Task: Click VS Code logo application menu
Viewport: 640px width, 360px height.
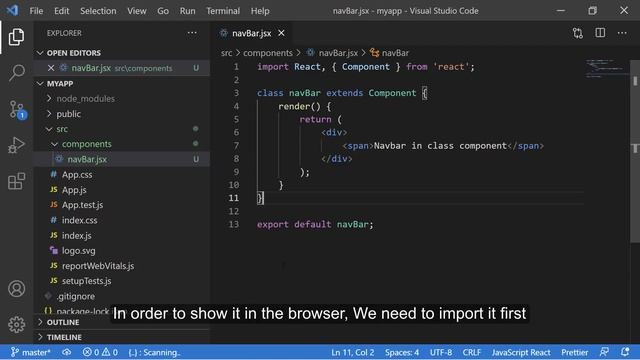Action: (x=12, y=10)
